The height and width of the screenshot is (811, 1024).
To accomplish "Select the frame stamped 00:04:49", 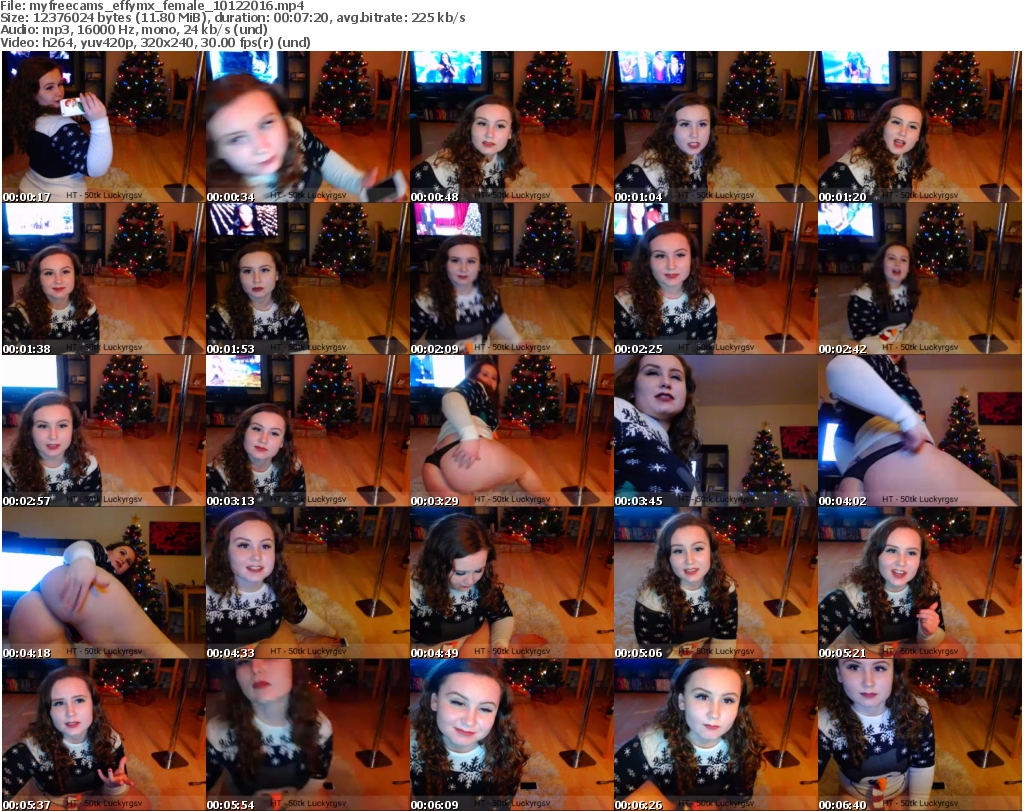I will tap(511, 583).
